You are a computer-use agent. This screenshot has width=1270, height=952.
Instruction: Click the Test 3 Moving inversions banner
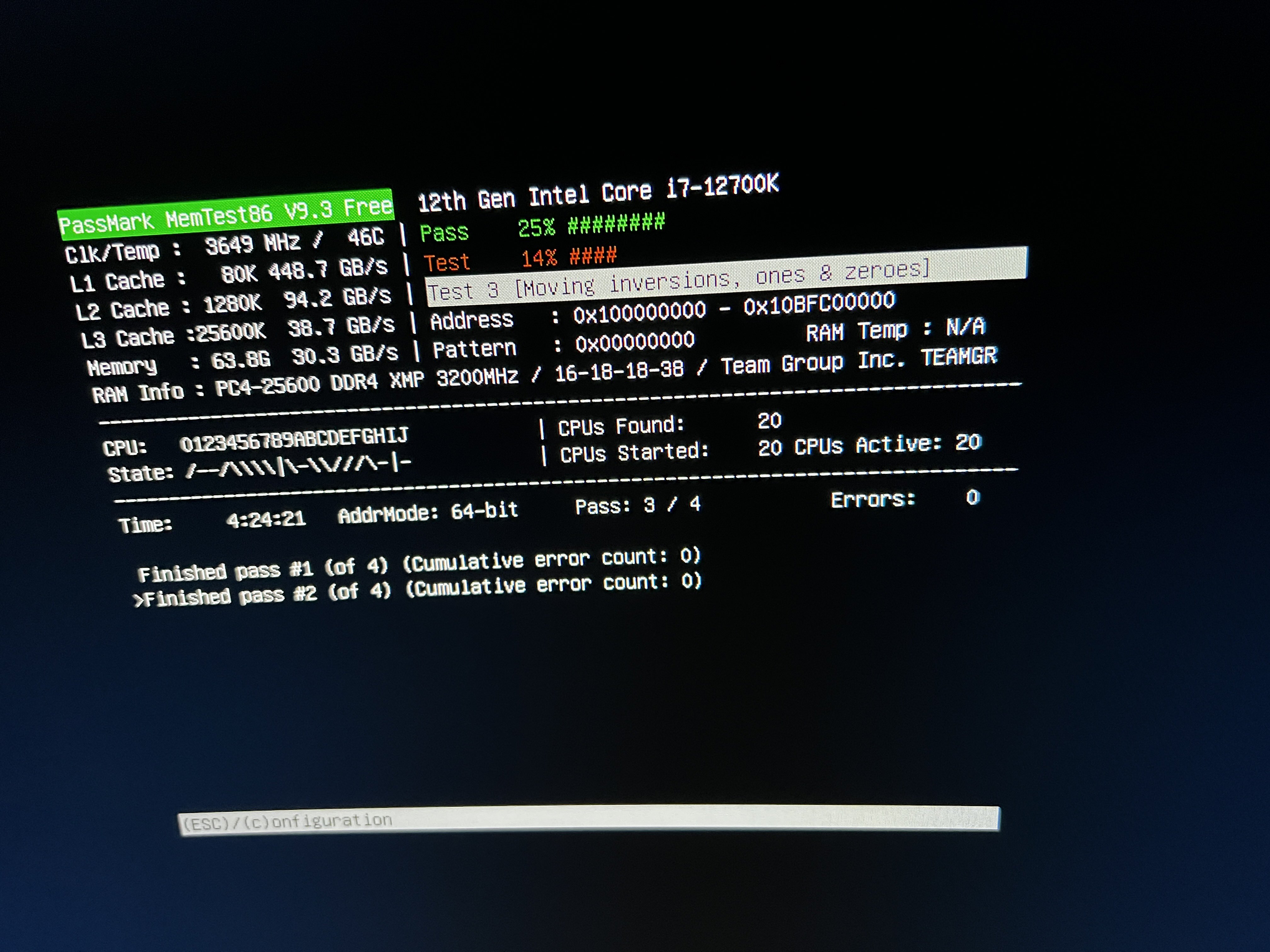pos(726,277)
